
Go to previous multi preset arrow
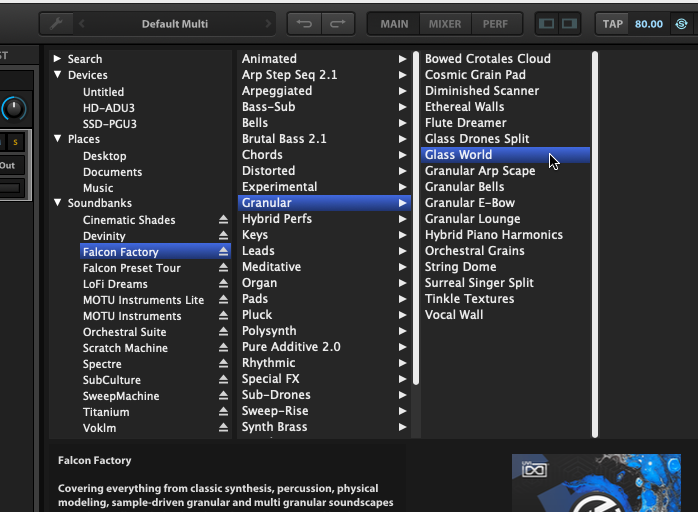[x=81, y=24]
